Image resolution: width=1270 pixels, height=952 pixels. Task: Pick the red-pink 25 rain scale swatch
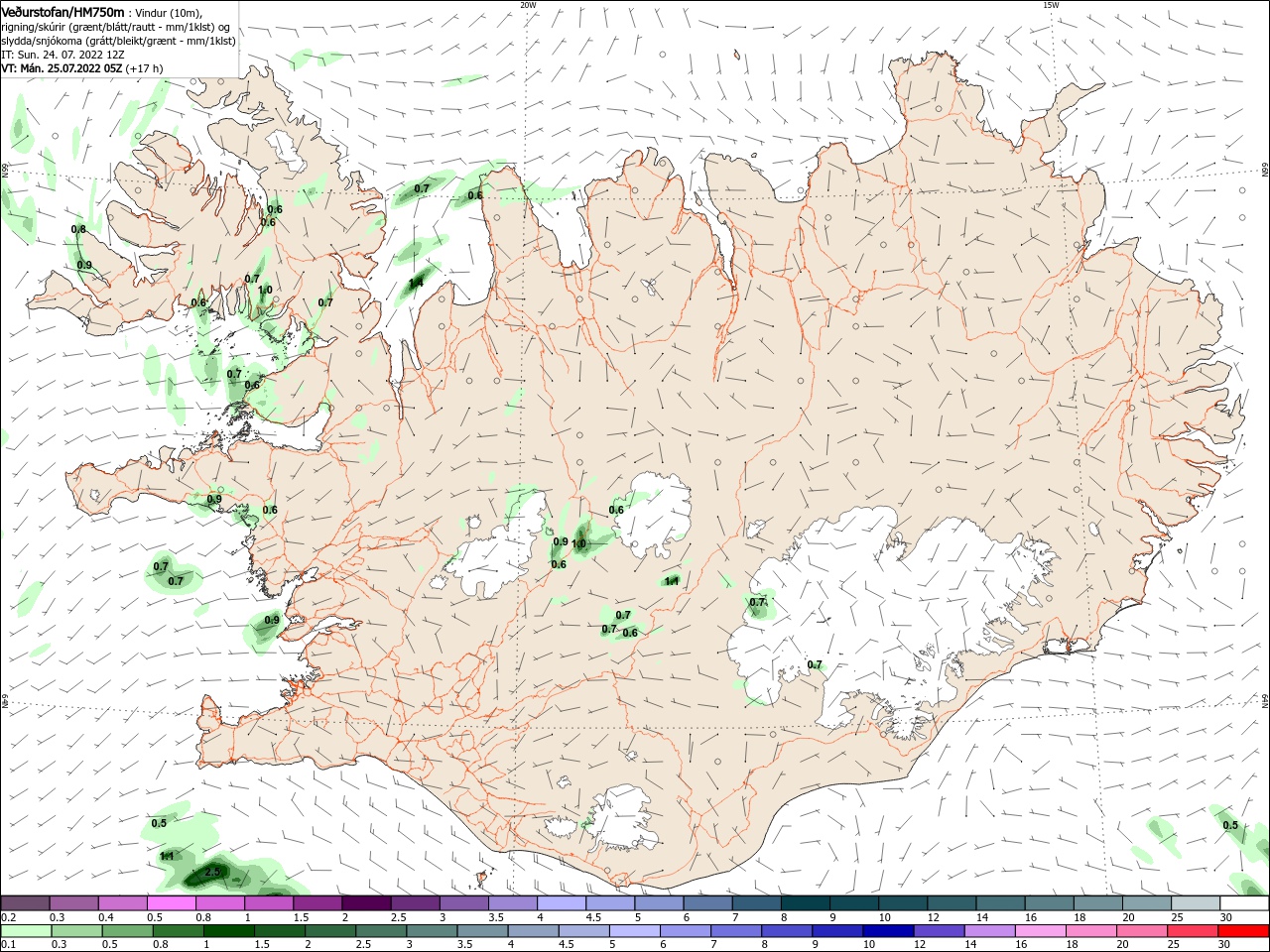coord(1194,931)
